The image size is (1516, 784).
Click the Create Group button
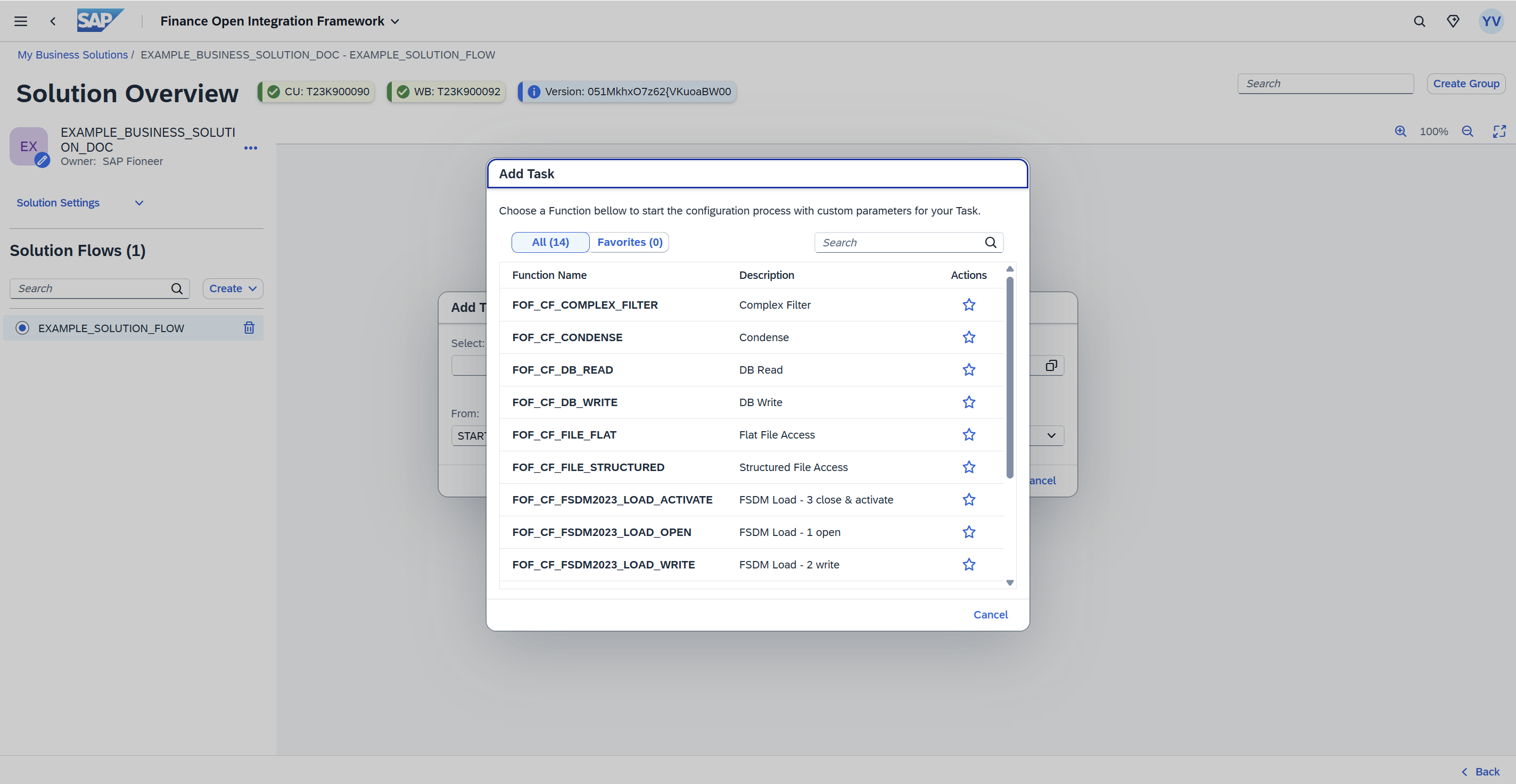tap(1466, 84)
